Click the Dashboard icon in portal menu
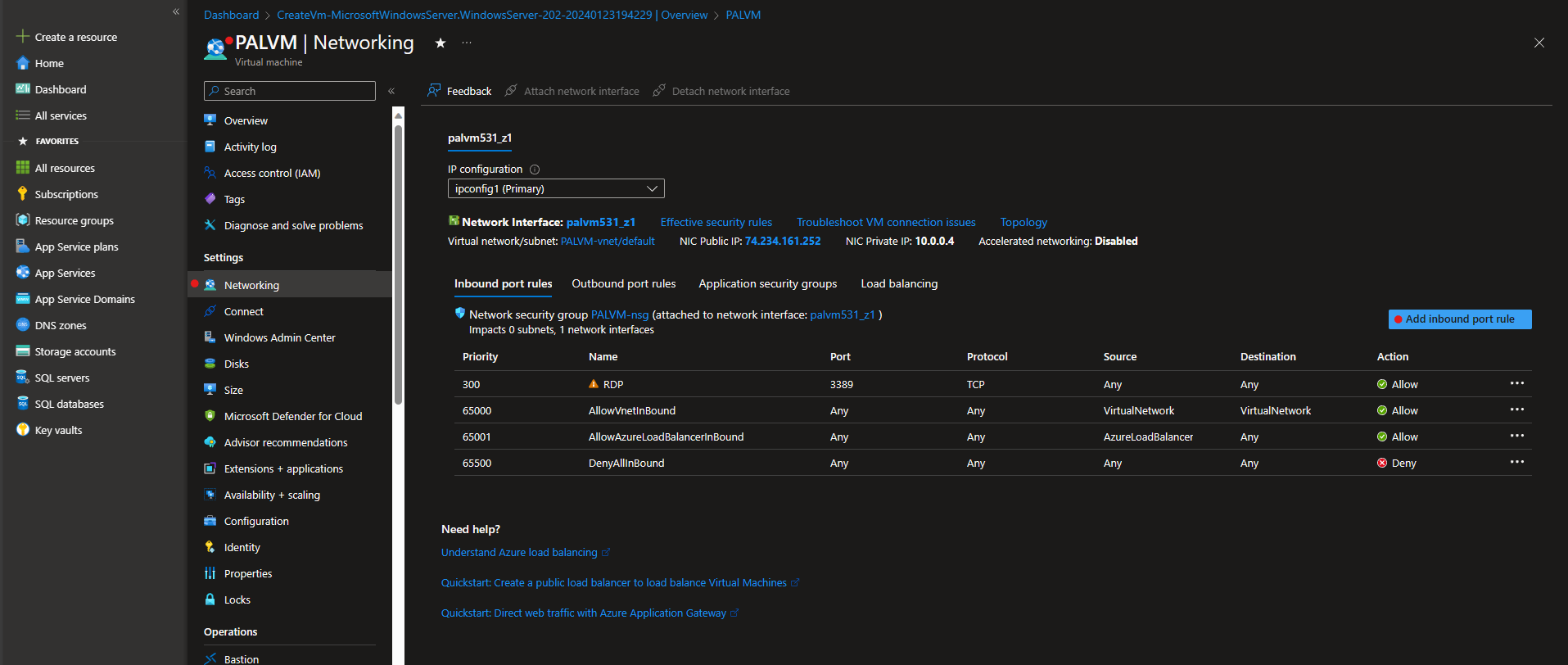The height and width of the screenshot is (665, 1568). pos(23,89)
